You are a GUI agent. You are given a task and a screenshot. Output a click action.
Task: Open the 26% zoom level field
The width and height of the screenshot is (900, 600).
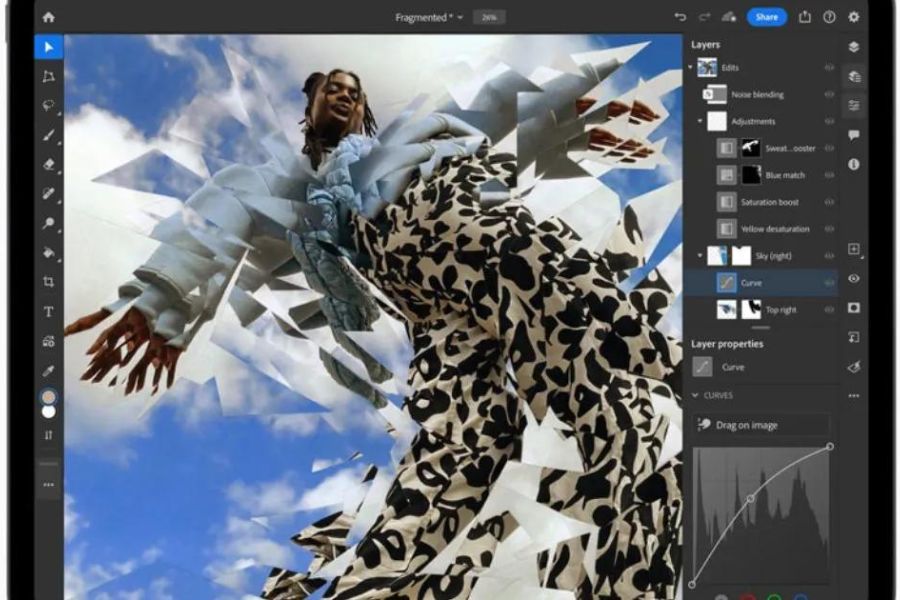coord(489,17)
